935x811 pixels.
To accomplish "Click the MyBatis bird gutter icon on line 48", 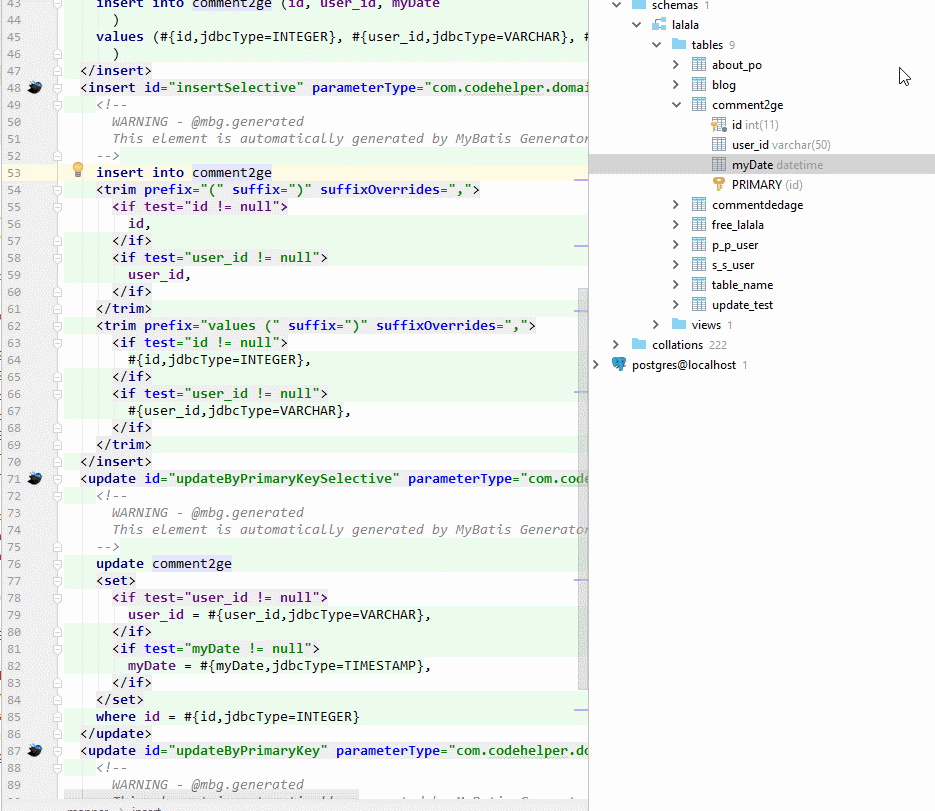I will point(35,87).
